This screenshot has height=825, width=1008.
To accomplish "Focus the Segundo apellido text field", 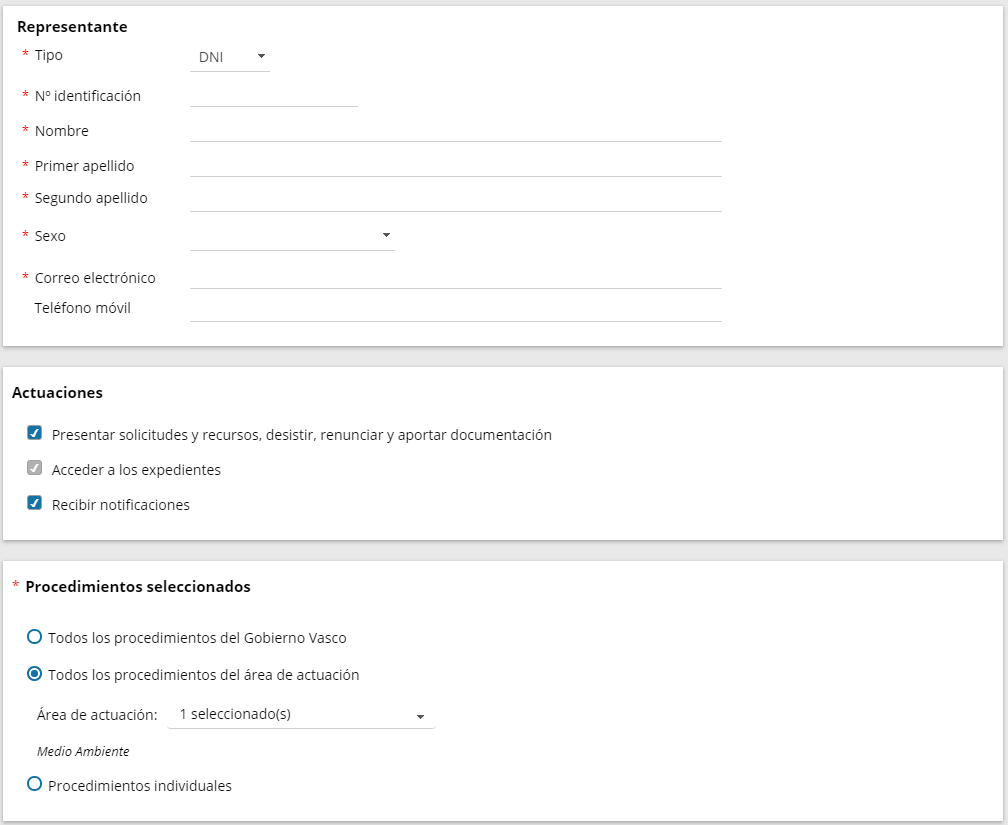I will [x=455, y=199].
